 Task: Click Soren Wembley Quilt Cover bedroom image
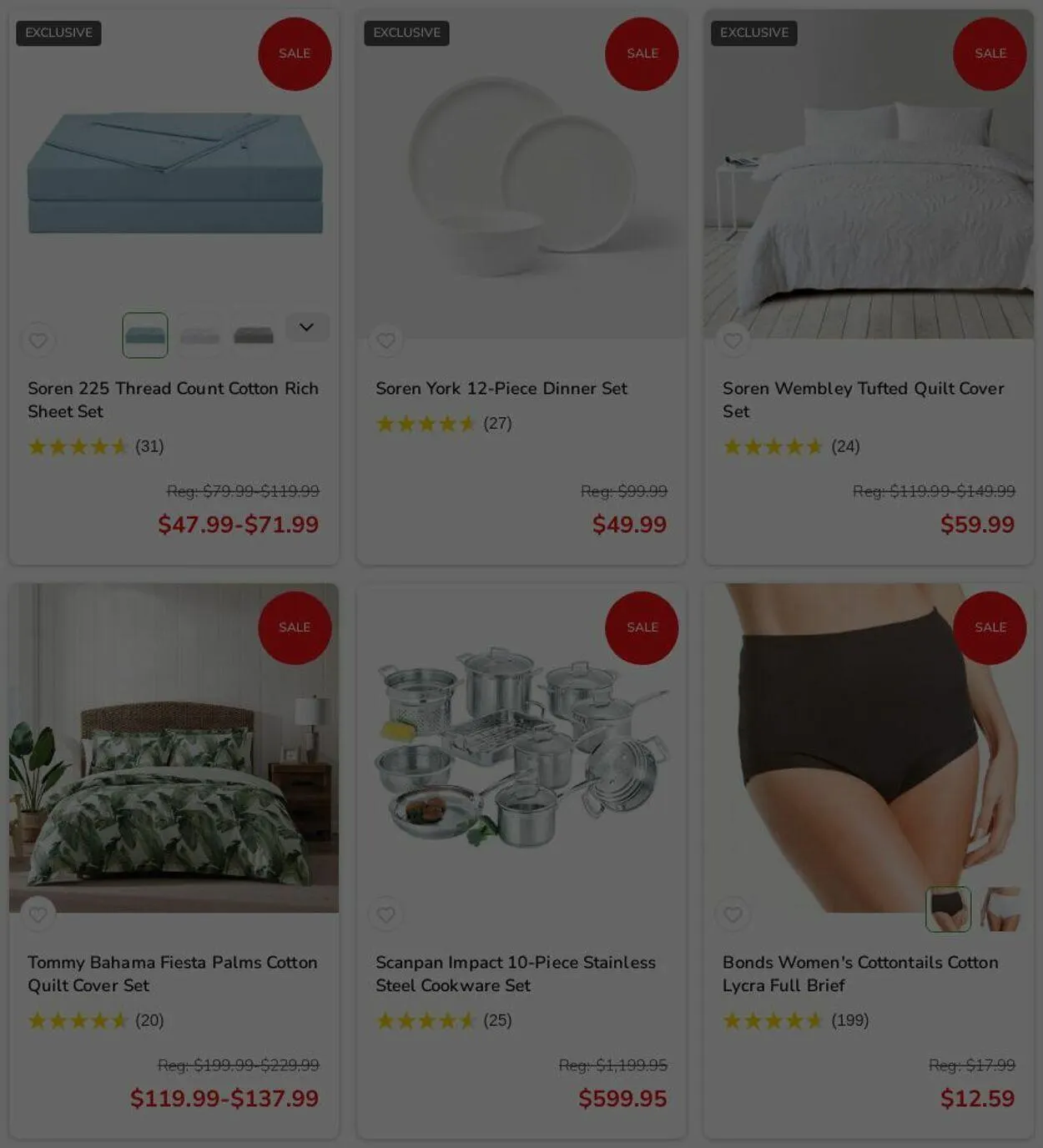[x=869, y=174]
